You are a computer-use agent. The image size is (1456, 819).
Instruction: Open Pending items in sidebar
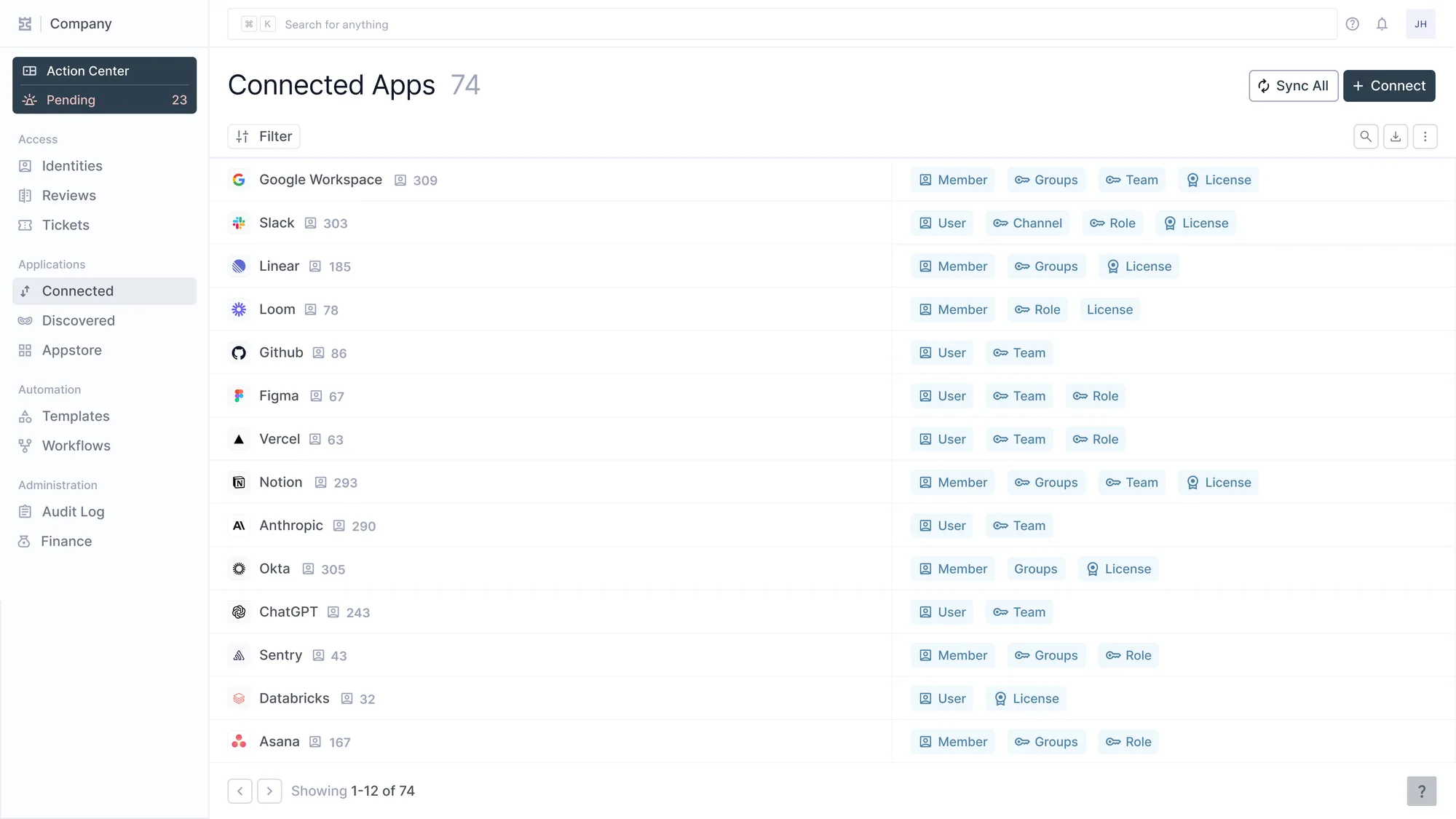[104, 100]
